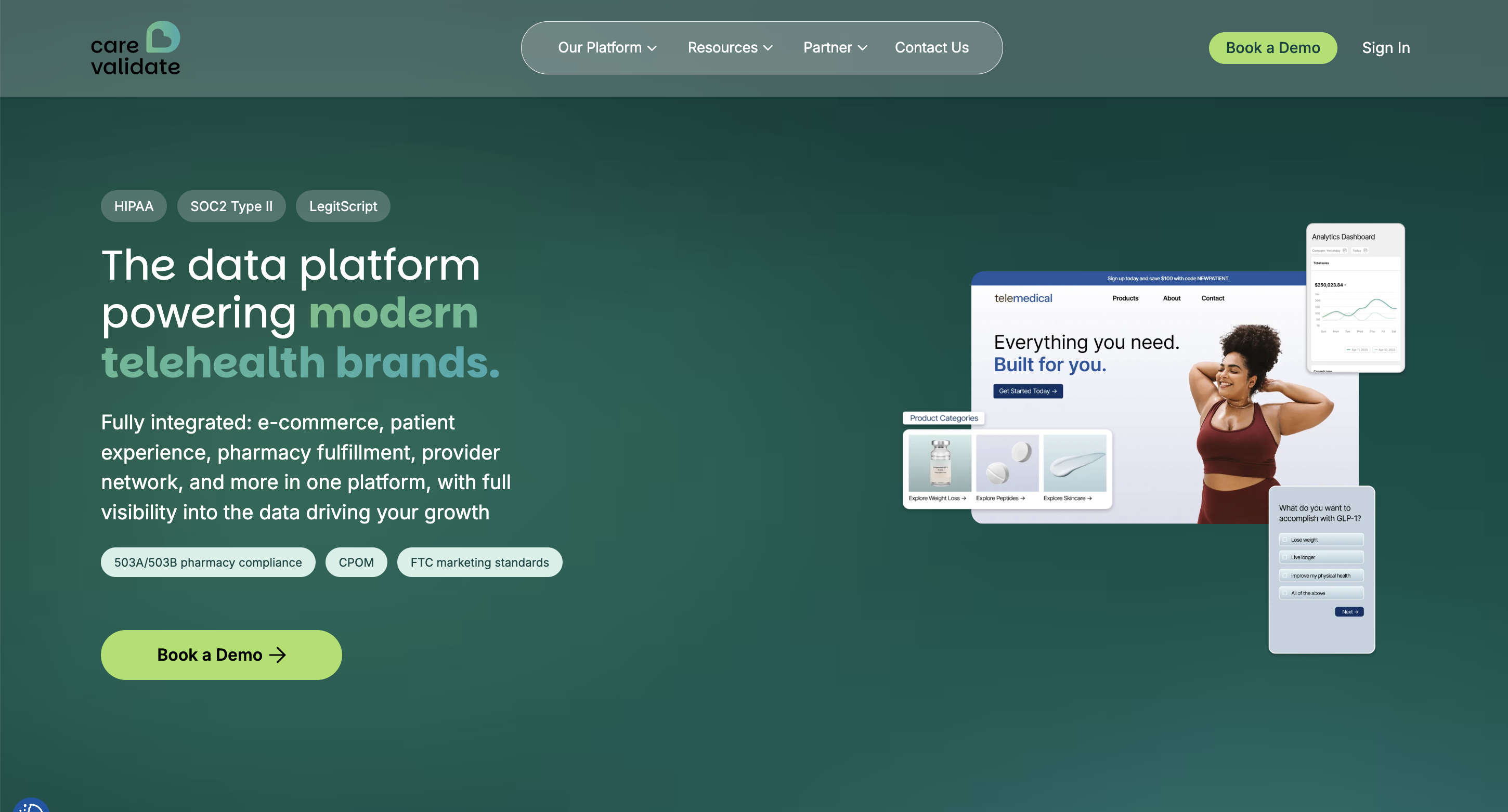The height and width of the screenshot is (812, 1508).
Task: Click the LegitScript badge
Action: coord(343,206)
